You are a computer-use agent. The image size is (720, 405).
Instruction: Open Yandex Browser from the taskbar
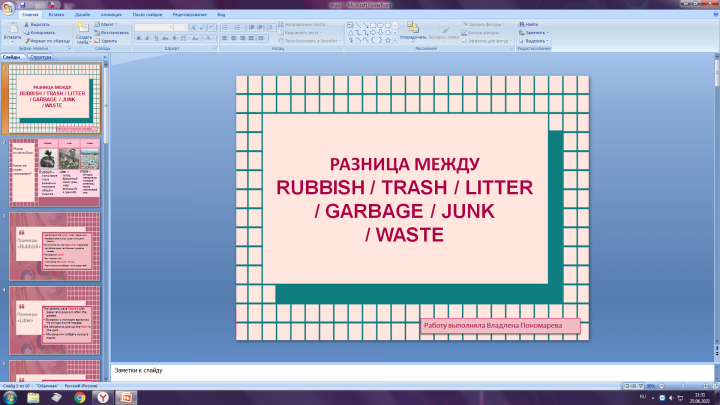pyautogui.click(x=103, y=398)
